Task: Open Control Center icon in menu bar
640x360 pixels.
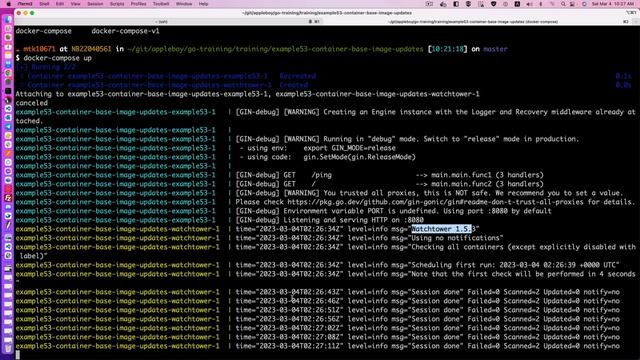Action: coord(573,4)
